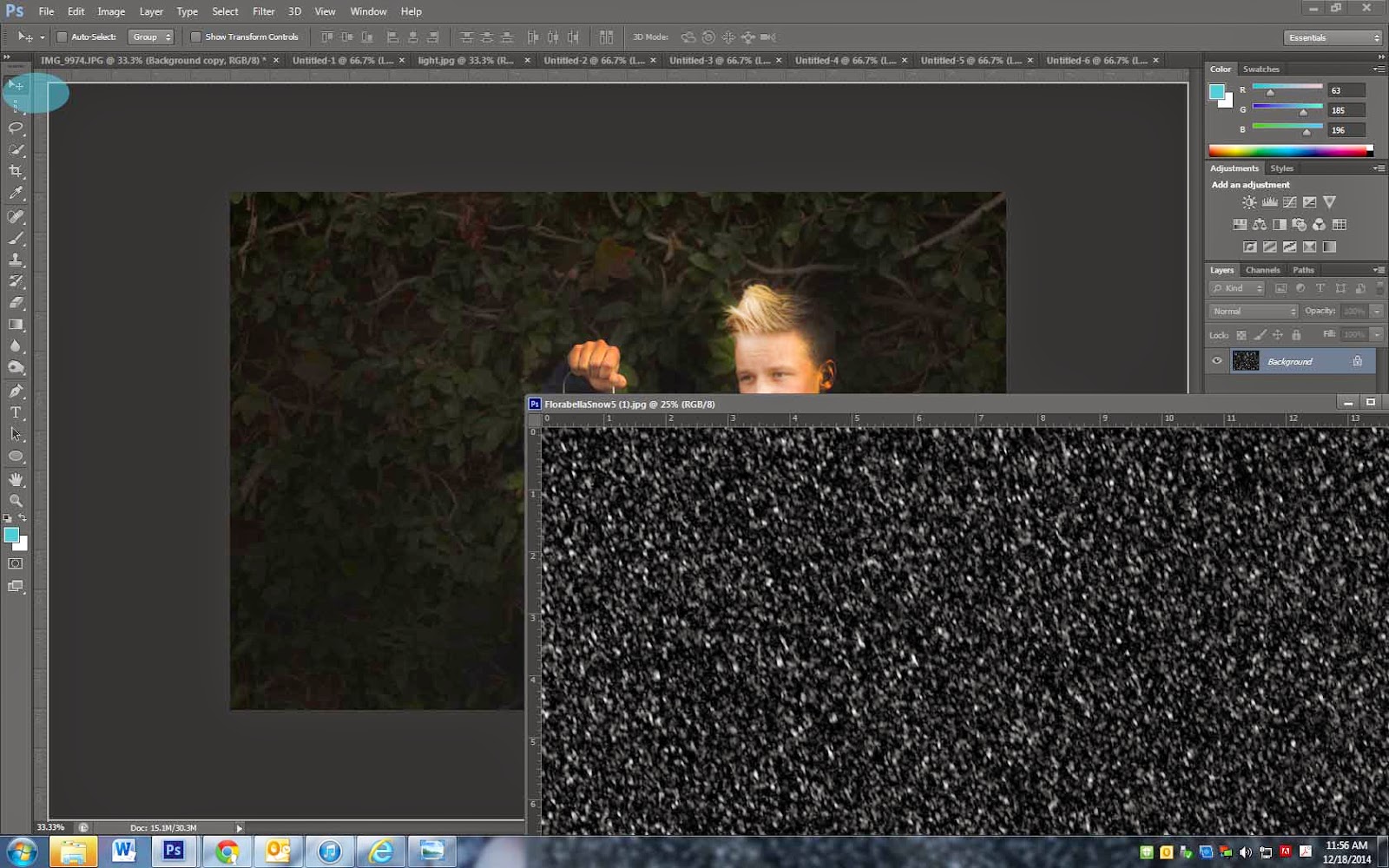
Task: Open the layer Kind filter dropdown
Action: (x=1238, y=288)
